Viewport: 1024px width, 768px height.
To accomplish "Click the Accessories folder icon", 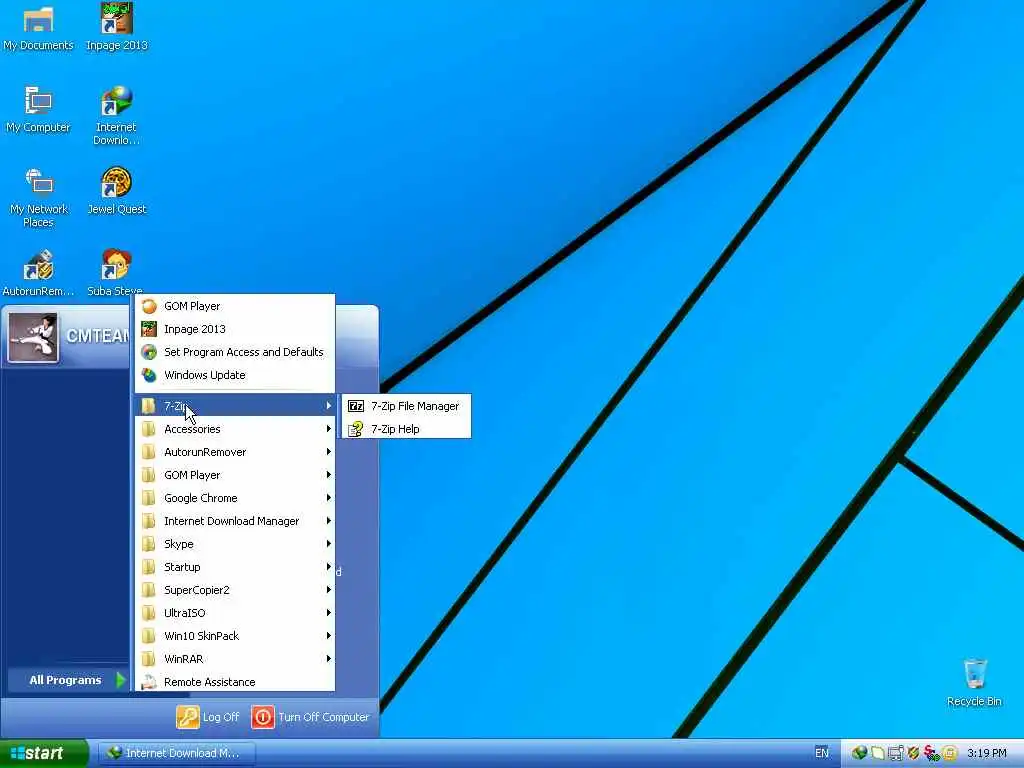I will pyautogui.click(x=150, y=429).
